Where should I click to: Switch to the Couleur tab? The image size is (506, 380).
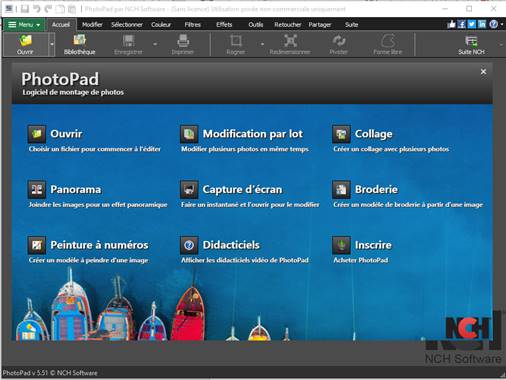point(161,25)
